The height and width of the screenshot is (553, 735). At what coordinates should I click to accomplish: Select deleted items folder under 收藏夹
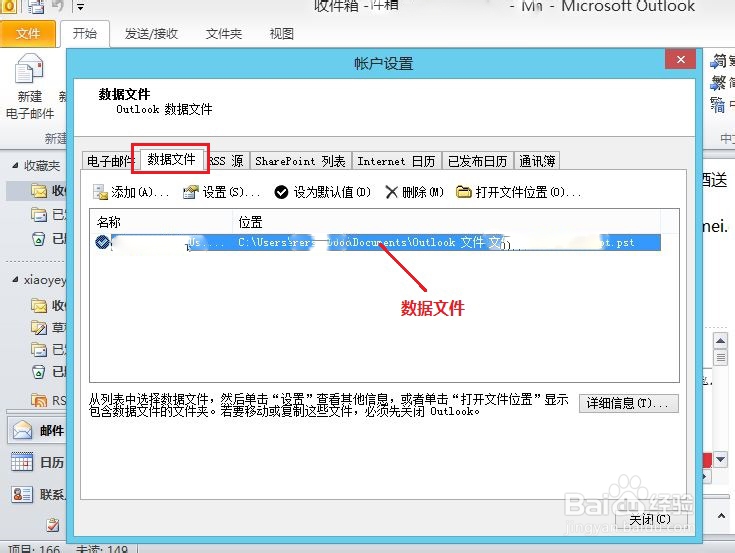click(47, 239)
